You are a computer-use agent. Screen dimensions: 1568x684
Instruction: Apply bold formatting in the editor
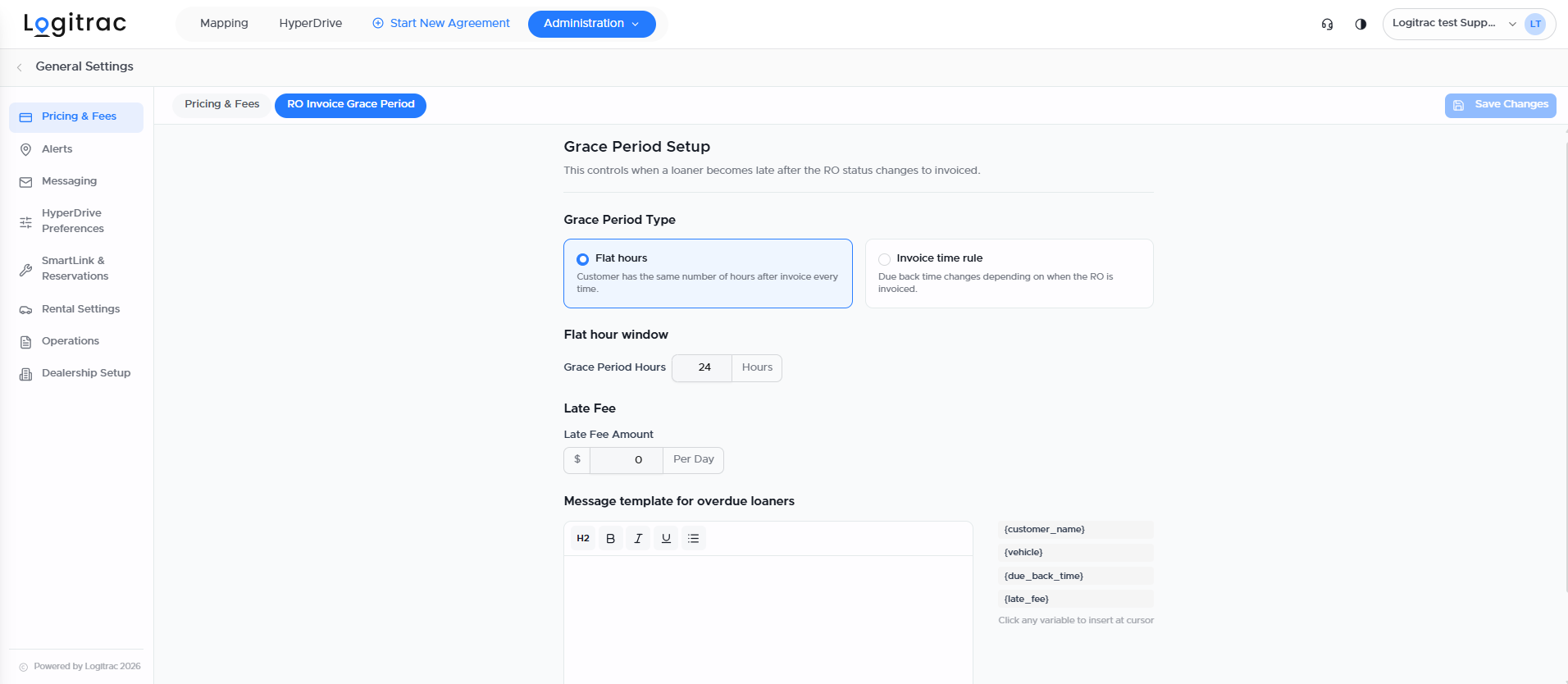610,539
